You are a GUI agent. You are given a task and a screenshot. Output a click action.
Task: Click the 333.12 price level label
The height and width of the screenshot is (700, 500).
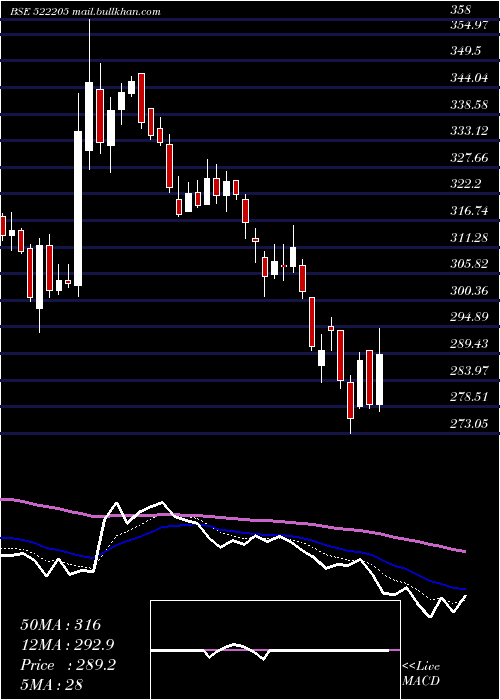[469, 131]
